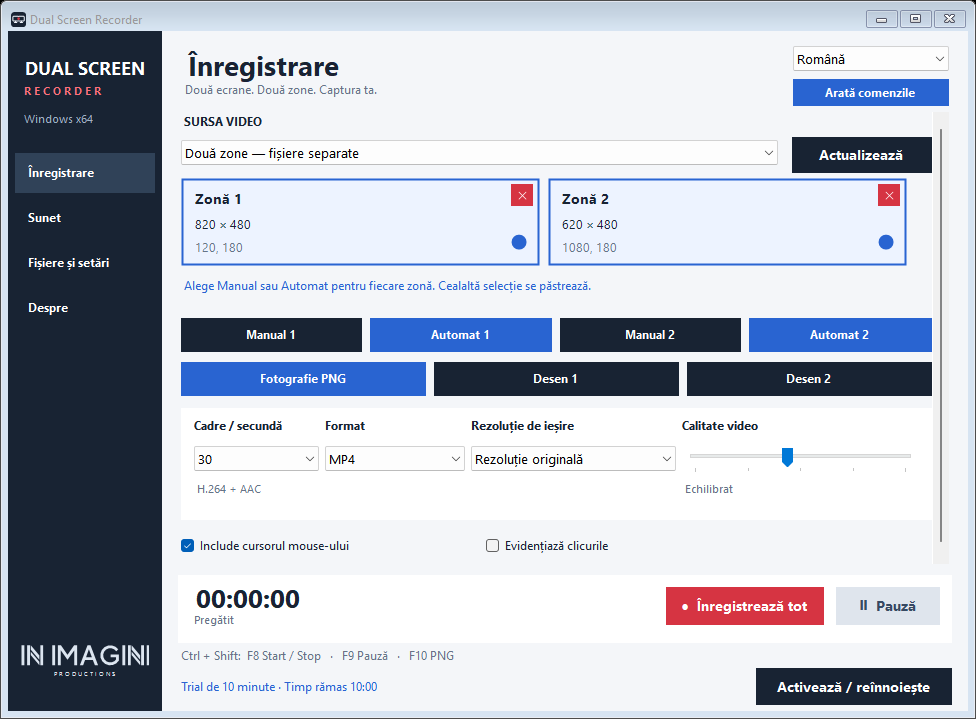This screenshot has height=719, width=976.
Task: Click the Calitate video slider handle
Action: point(787,457)
